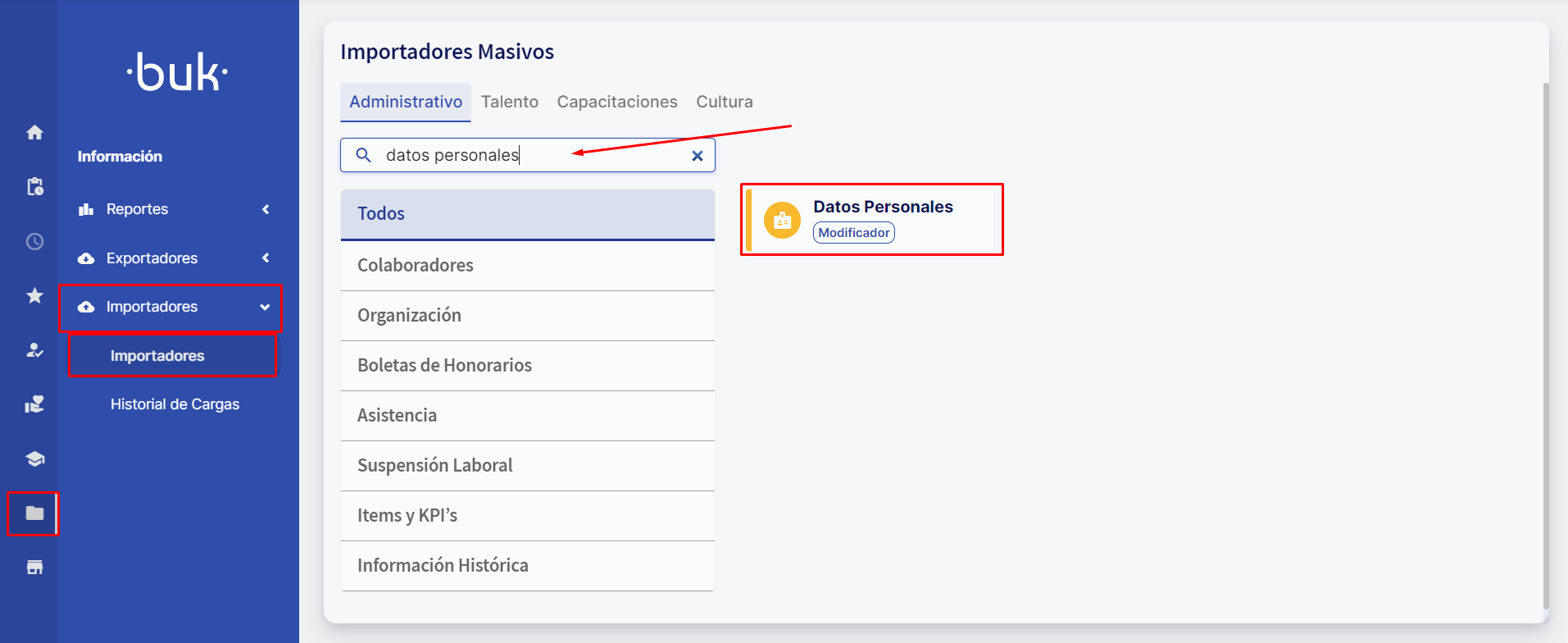The image size is (1568, 643).
Task: Open the clipboard clock icon in the sidebar
Action: (34, 187)
